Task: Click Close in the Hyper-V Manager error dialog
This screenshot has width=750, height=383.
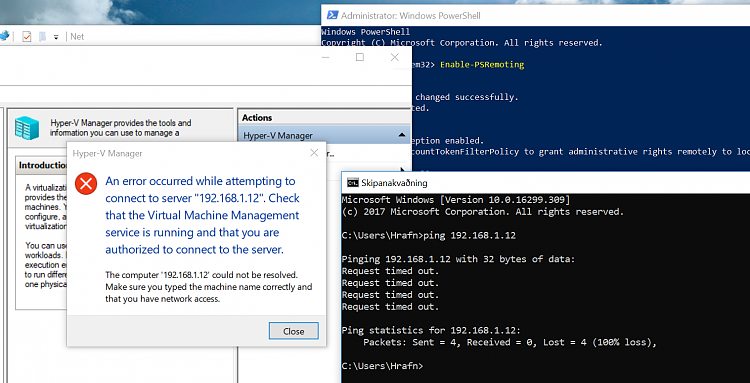Action: [294, 331]
